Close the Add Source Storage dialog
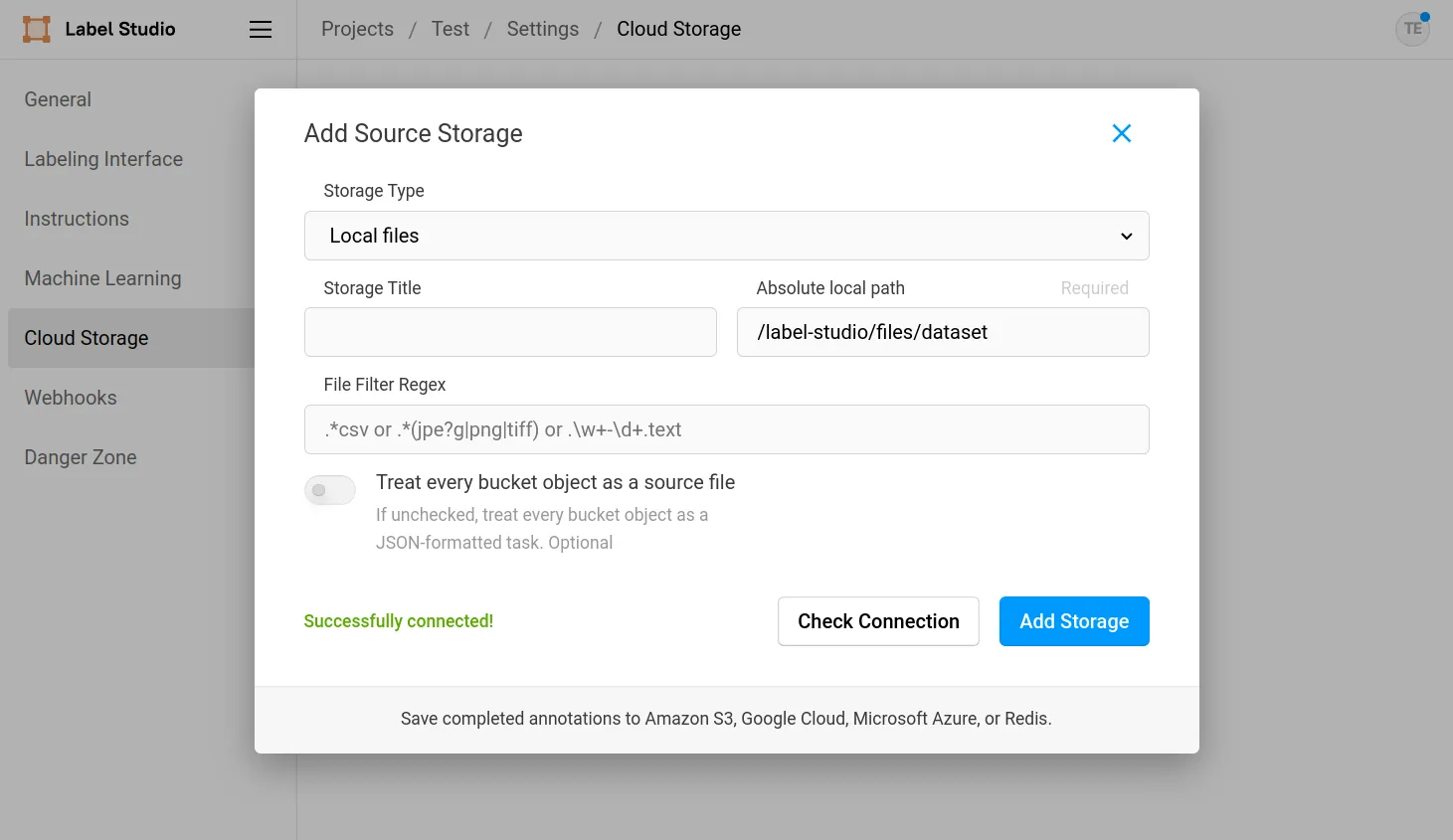Image resolution: width=1453 pixels, height=840 pixels. 1122,132
